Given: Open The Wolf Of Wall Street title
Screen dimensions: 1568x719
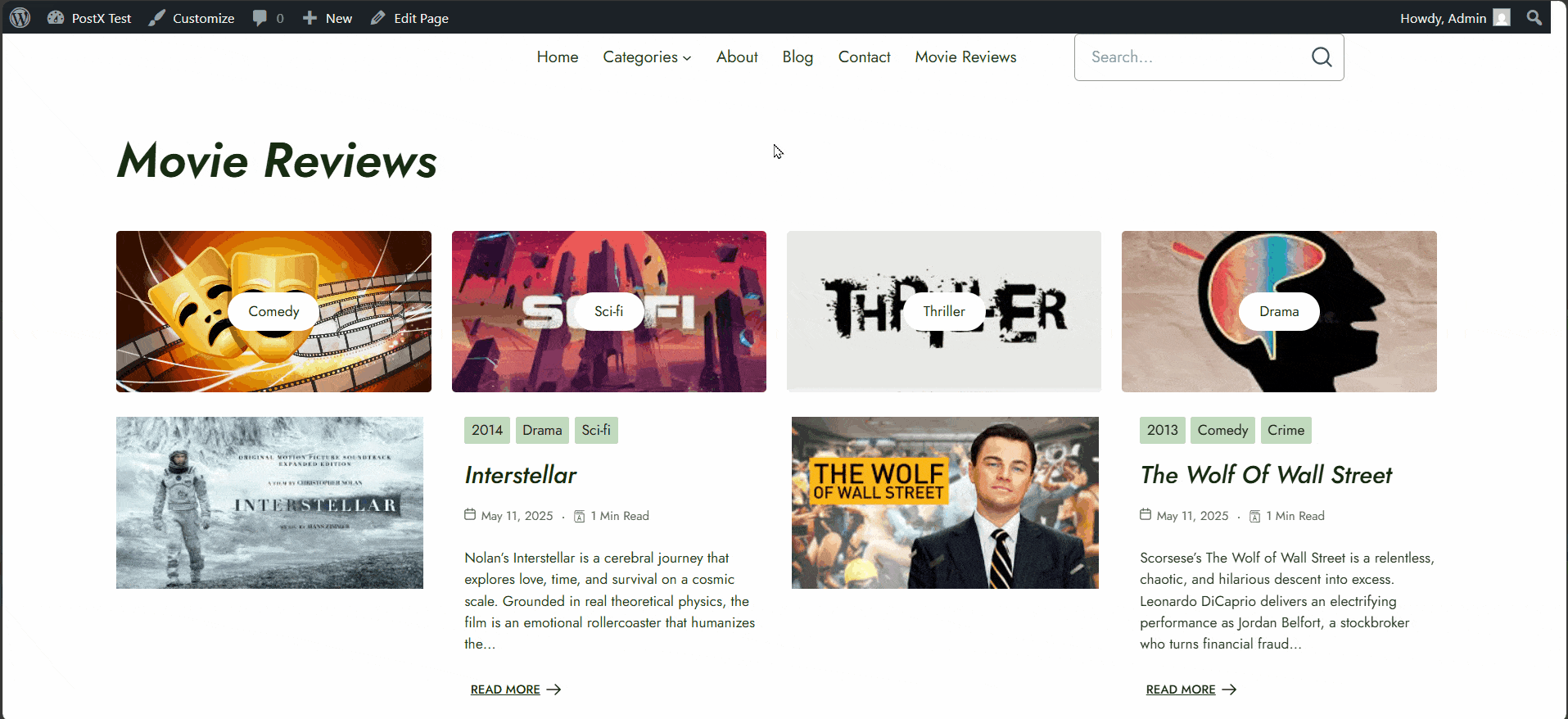Looking at the screenshot, I should [x=1266, y=475].
